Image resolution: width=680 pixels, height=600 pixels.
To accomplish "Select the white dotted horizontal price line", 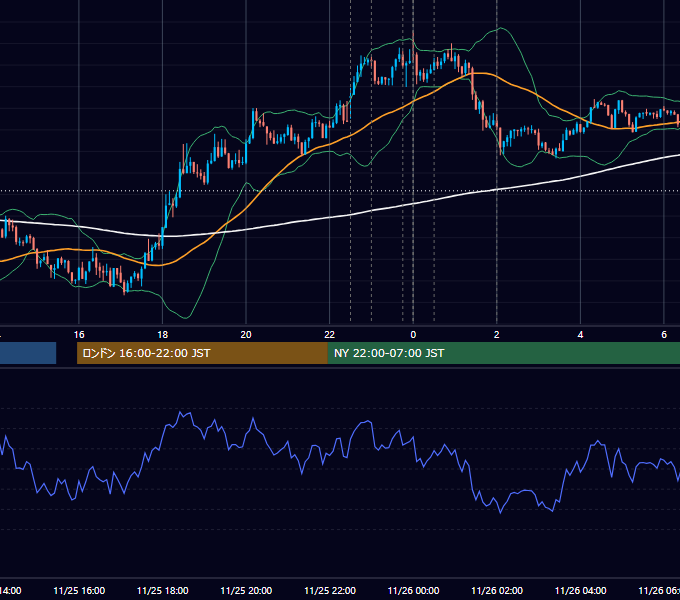I will [340, 191].
